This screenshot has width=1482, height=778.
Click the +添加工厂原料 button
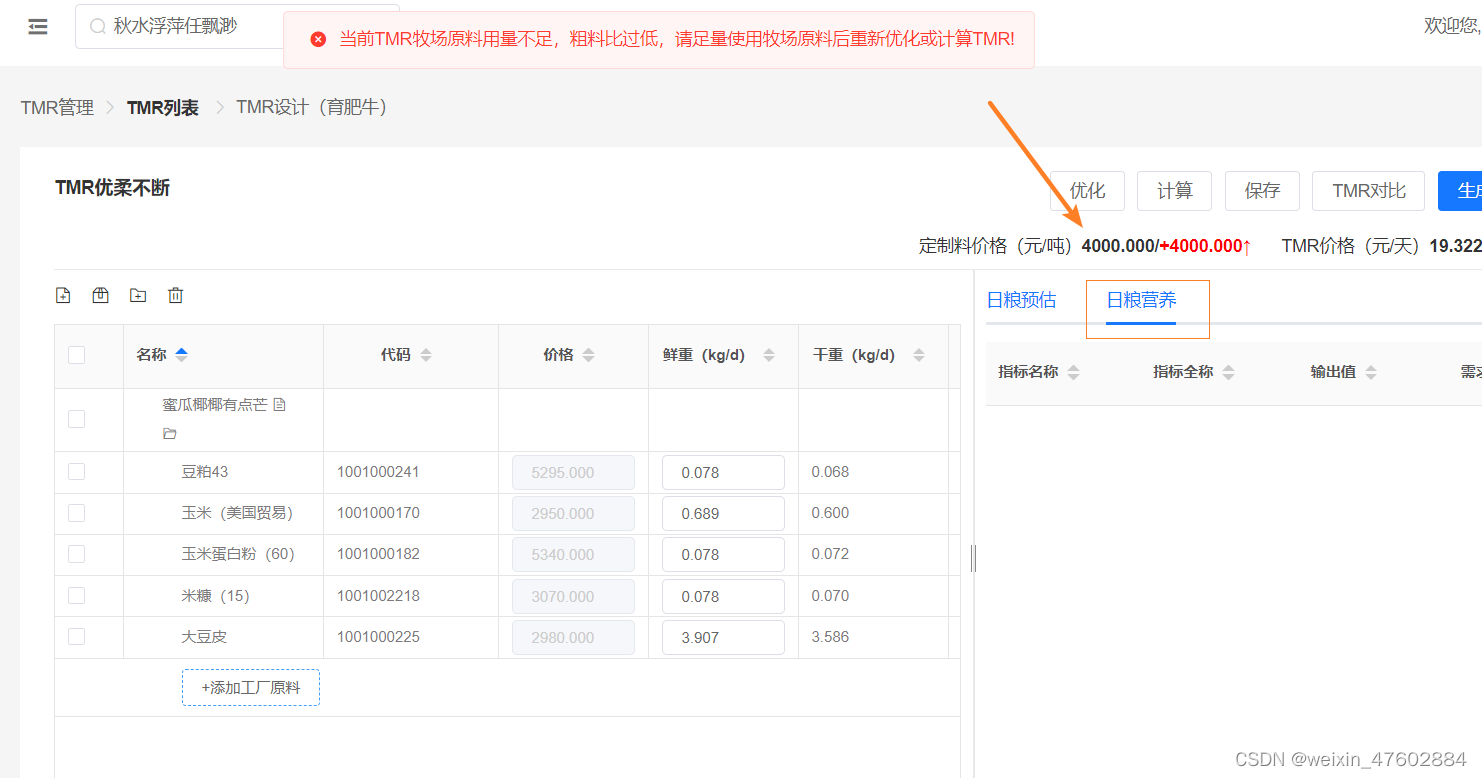point(251,688)
